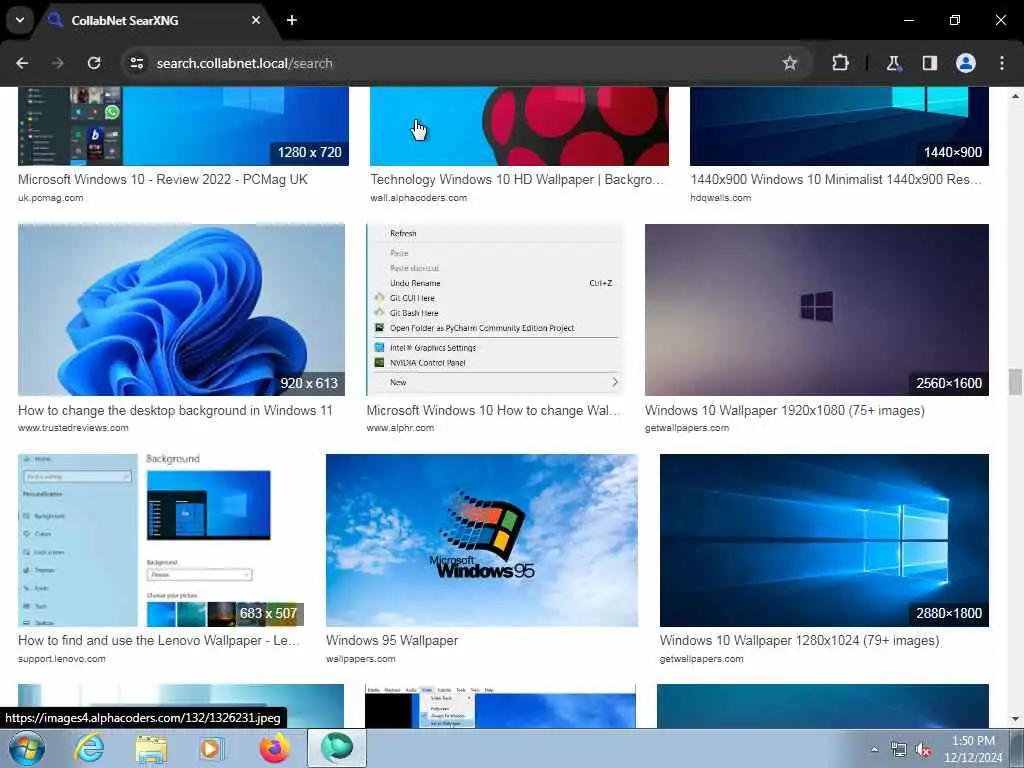This screenshot has width=1024, height=768.
Task: Click the uk.pcmag.com source text
Action: point(50,197)
